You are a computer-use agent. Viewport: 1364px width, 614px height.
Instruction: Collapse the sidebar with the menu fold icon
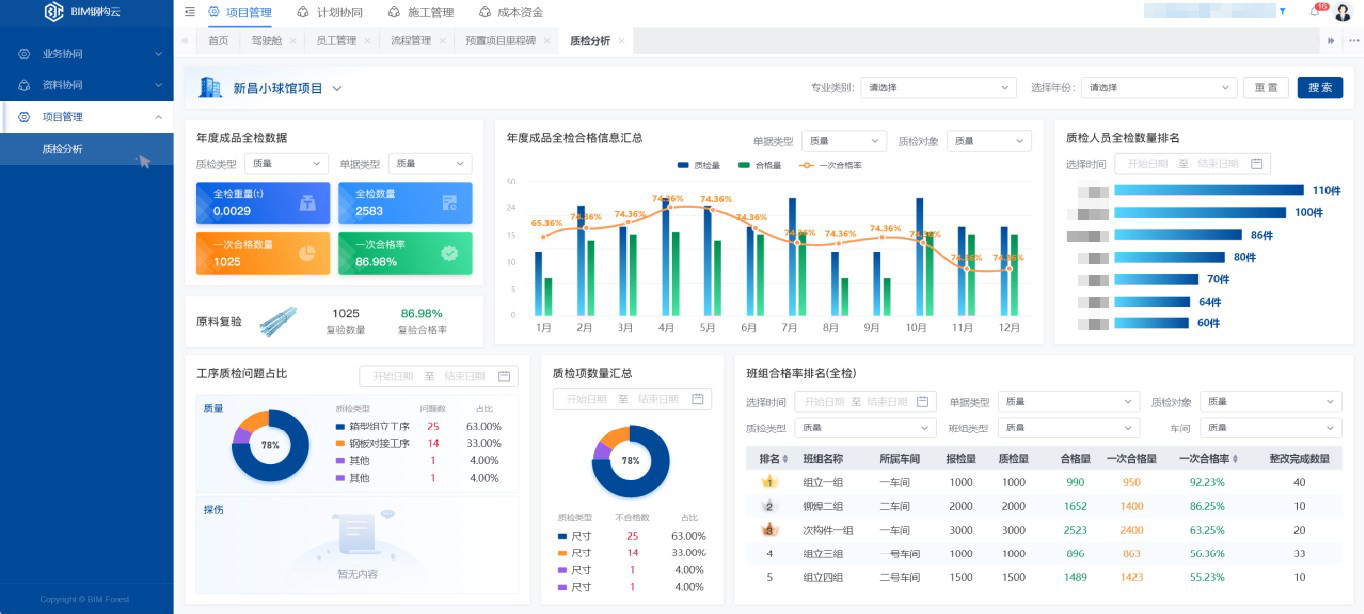click(190, 12)
